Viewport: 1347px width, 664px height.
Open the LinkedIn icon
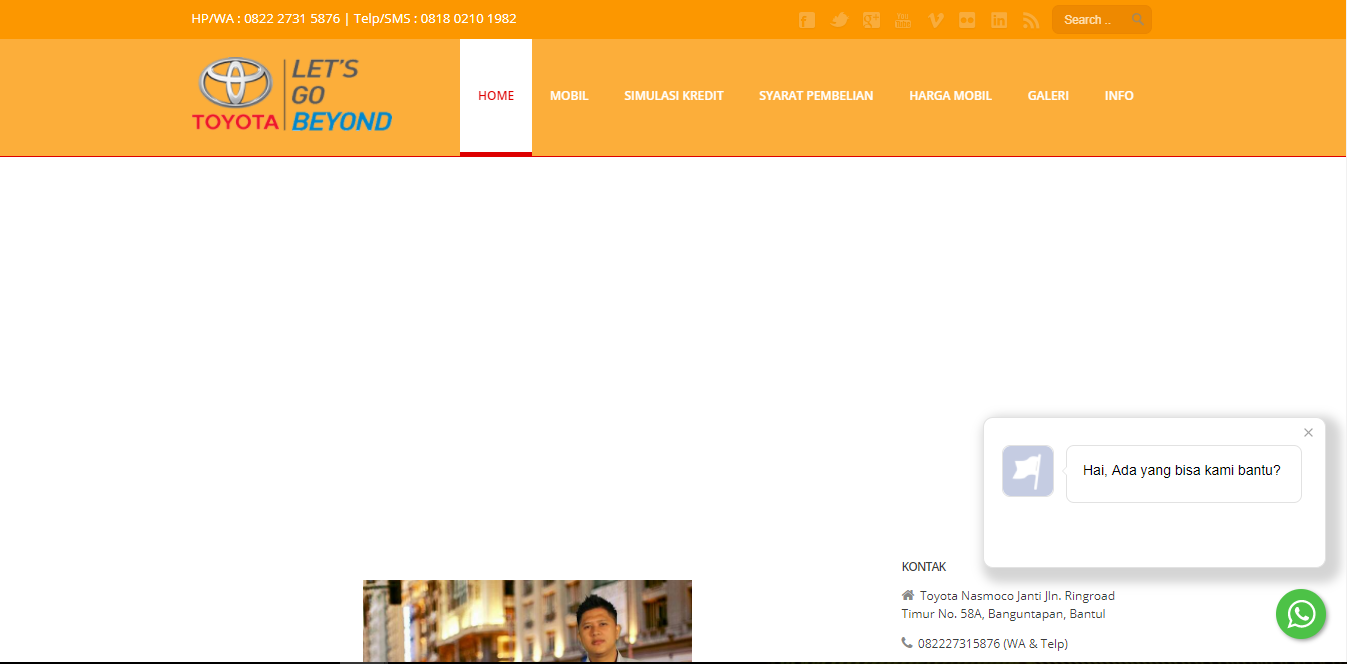999,20
